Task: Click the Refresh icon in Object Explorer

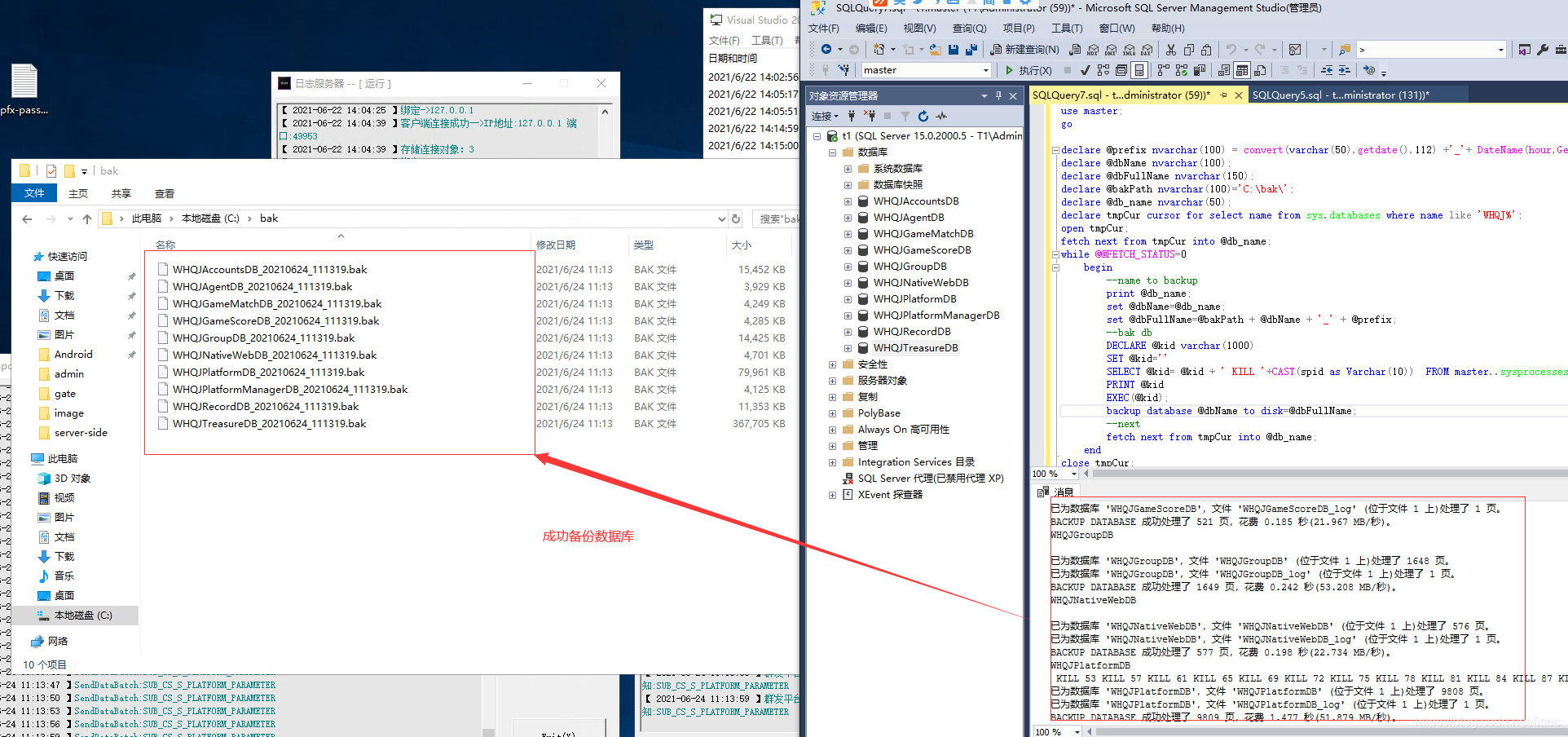Action: pyautogui.click(x=923, y=116)
